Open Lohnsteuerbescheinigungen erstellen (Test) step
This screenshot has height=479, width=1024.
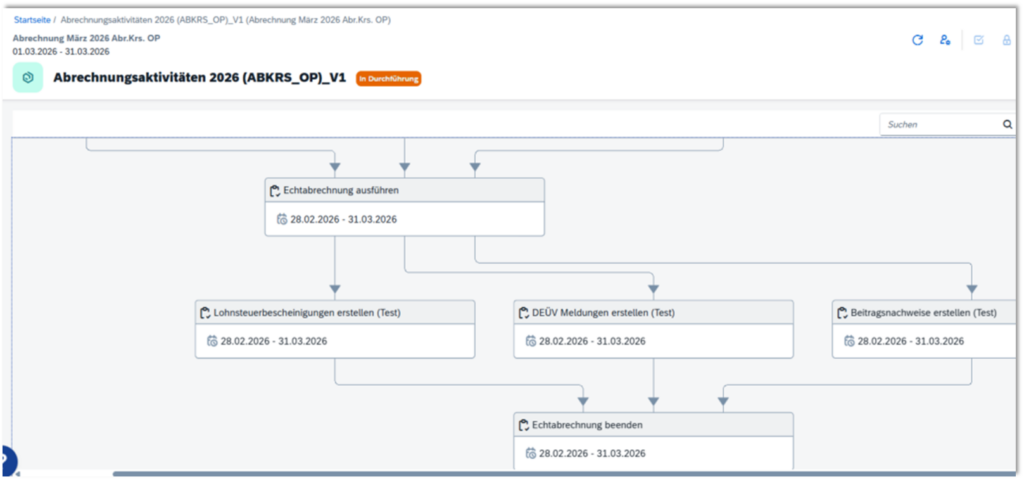coord(307,313)
